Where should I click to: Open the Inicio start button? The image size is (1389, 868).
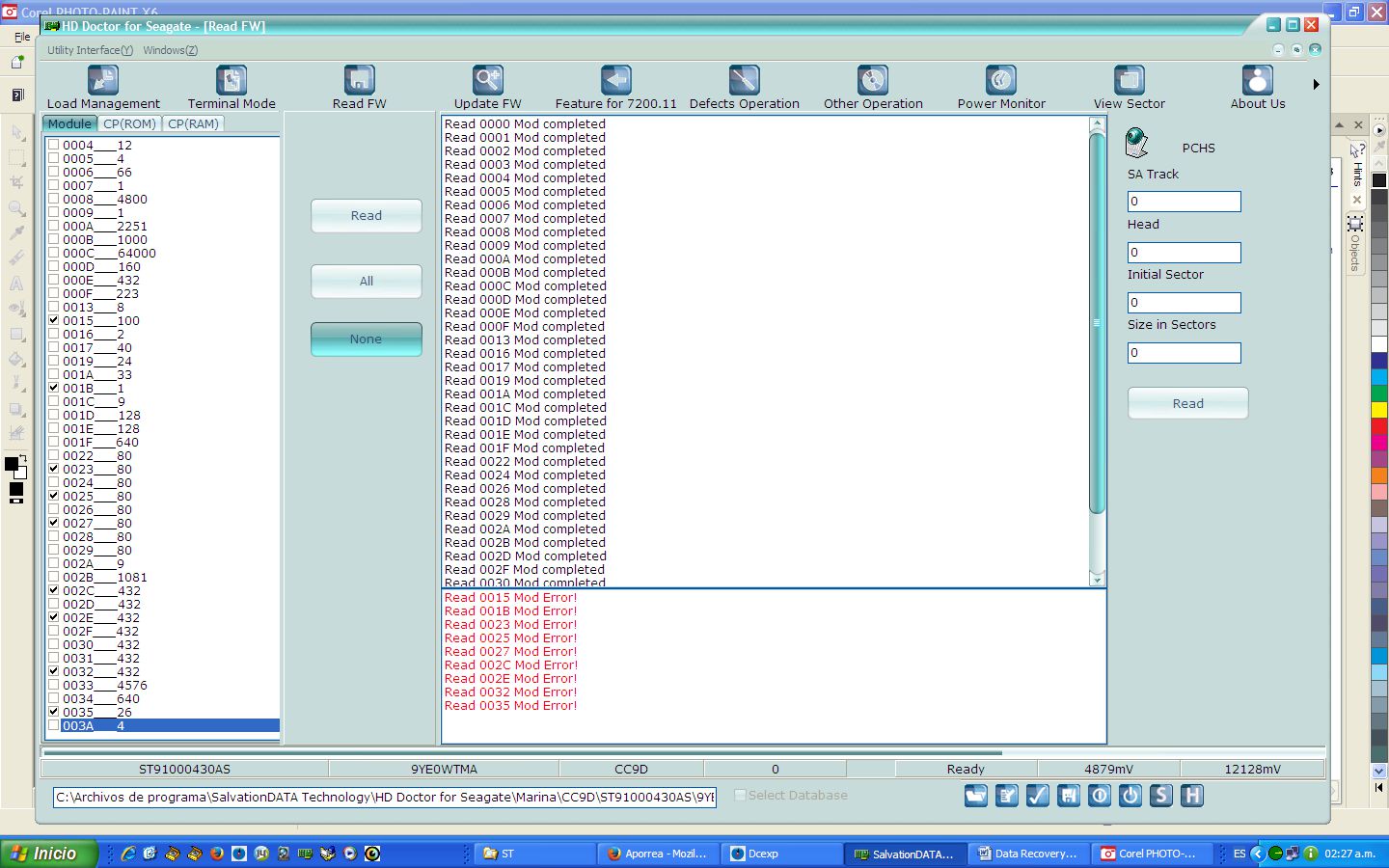click(49, 854)
